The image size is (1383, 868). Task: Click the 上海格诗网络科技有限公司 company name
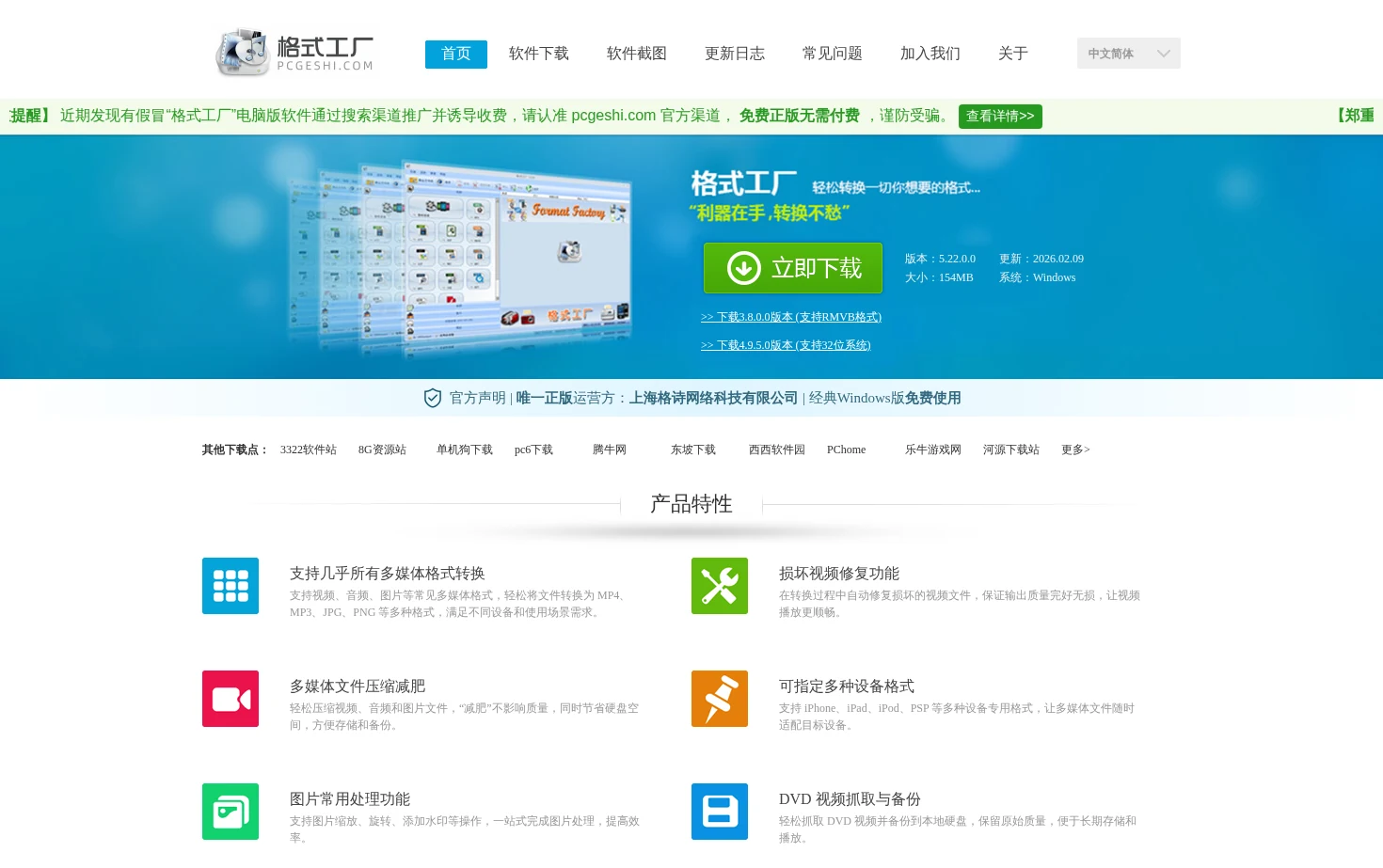[714, 398]
